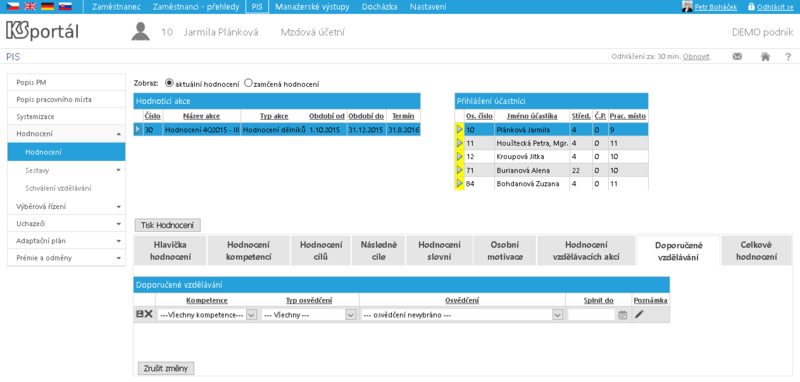Viewport: 800px width, 382px height.
Task: Open help question mark icon
Action: click(x=788, y=57)
